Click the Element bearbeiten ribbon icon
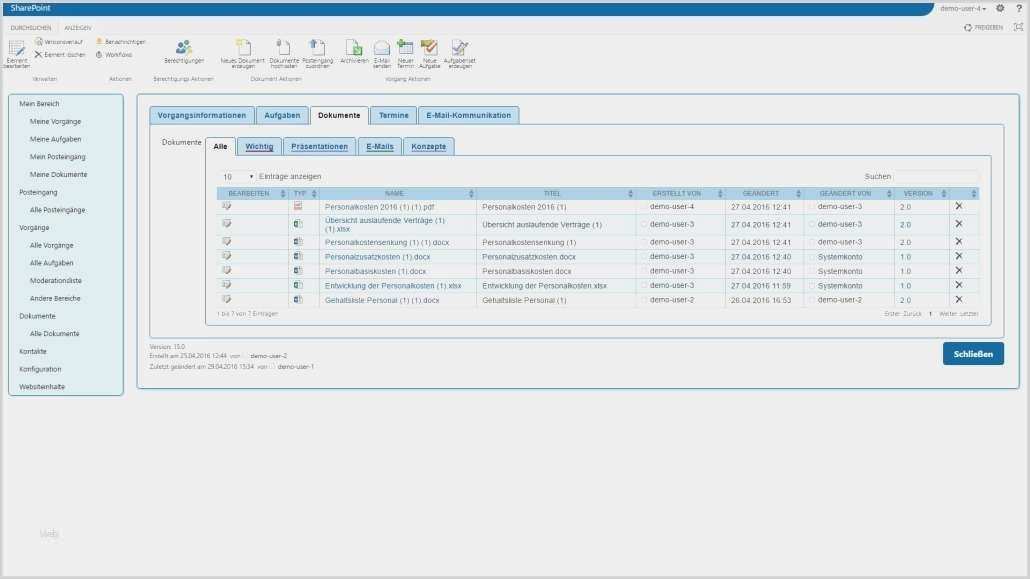The image size is (1030, 579). [16, 53]
